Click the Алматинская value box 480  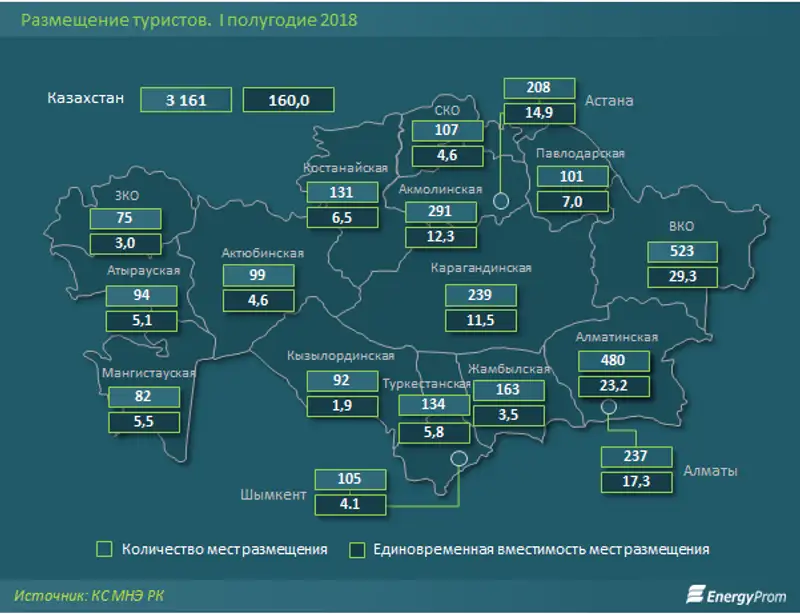613,360
